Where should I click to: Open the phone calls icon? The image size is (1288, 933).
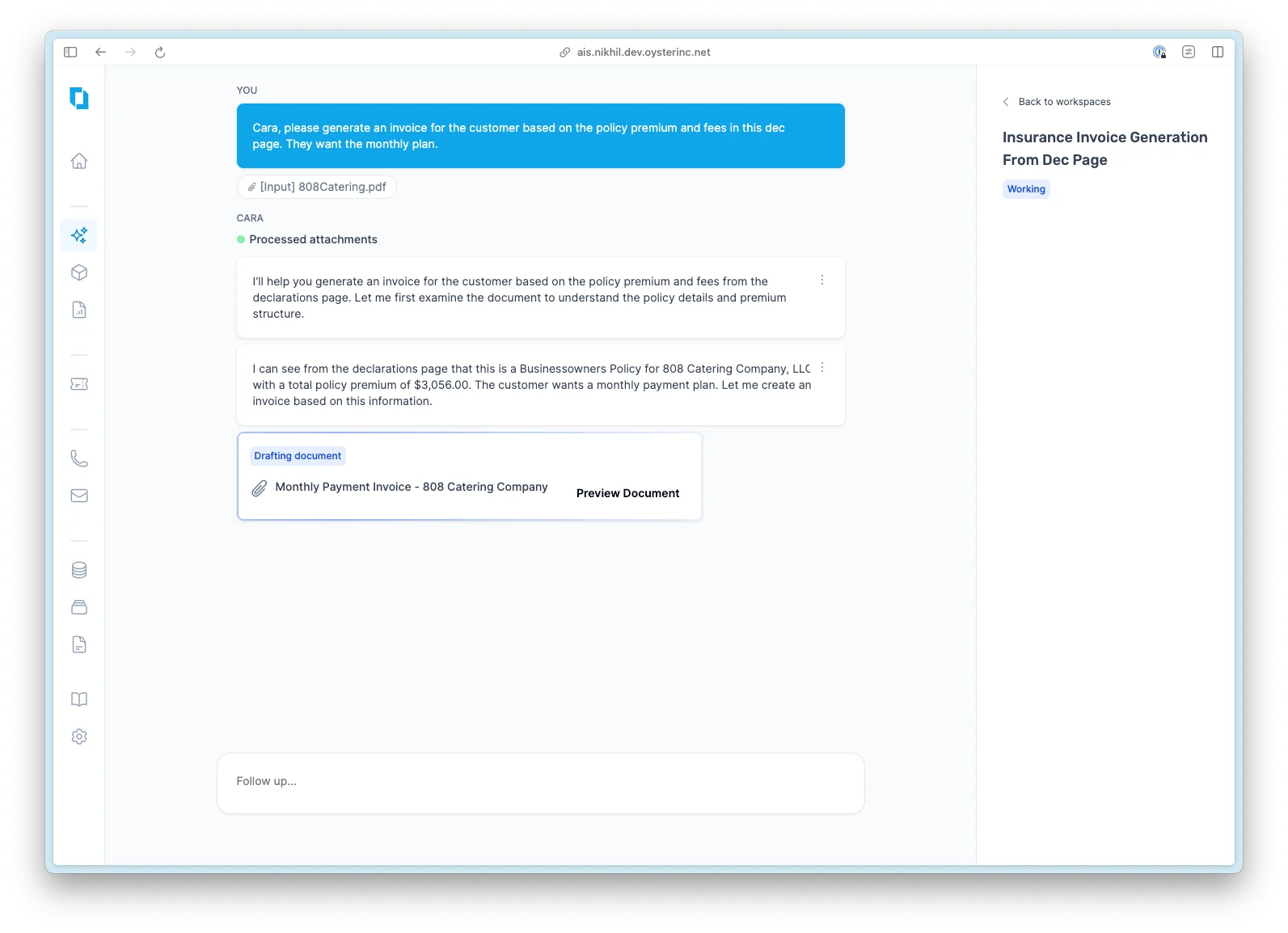pos(79,458)
